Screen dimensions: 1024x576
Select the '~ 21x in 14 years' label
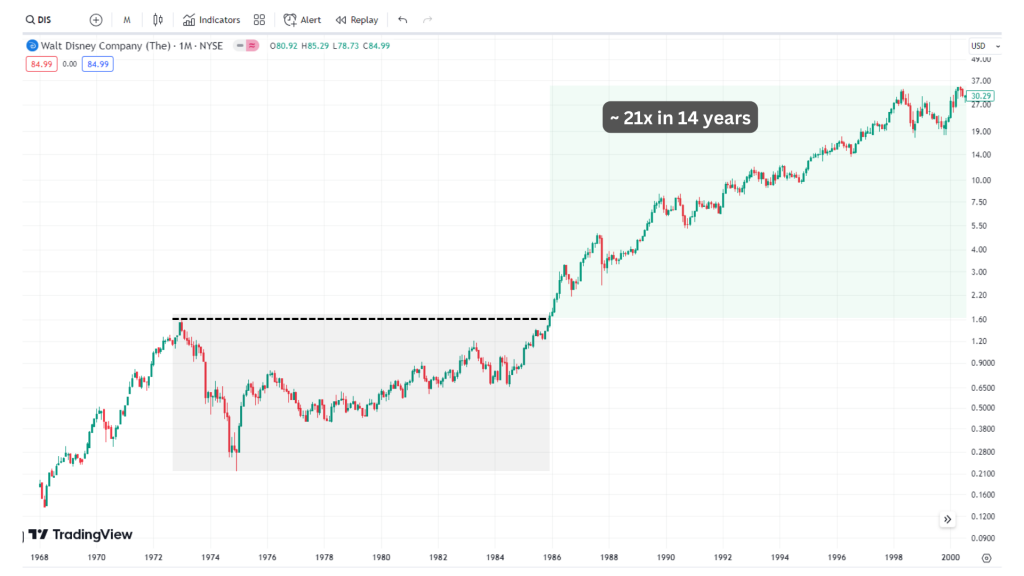[x=680, y=118]
